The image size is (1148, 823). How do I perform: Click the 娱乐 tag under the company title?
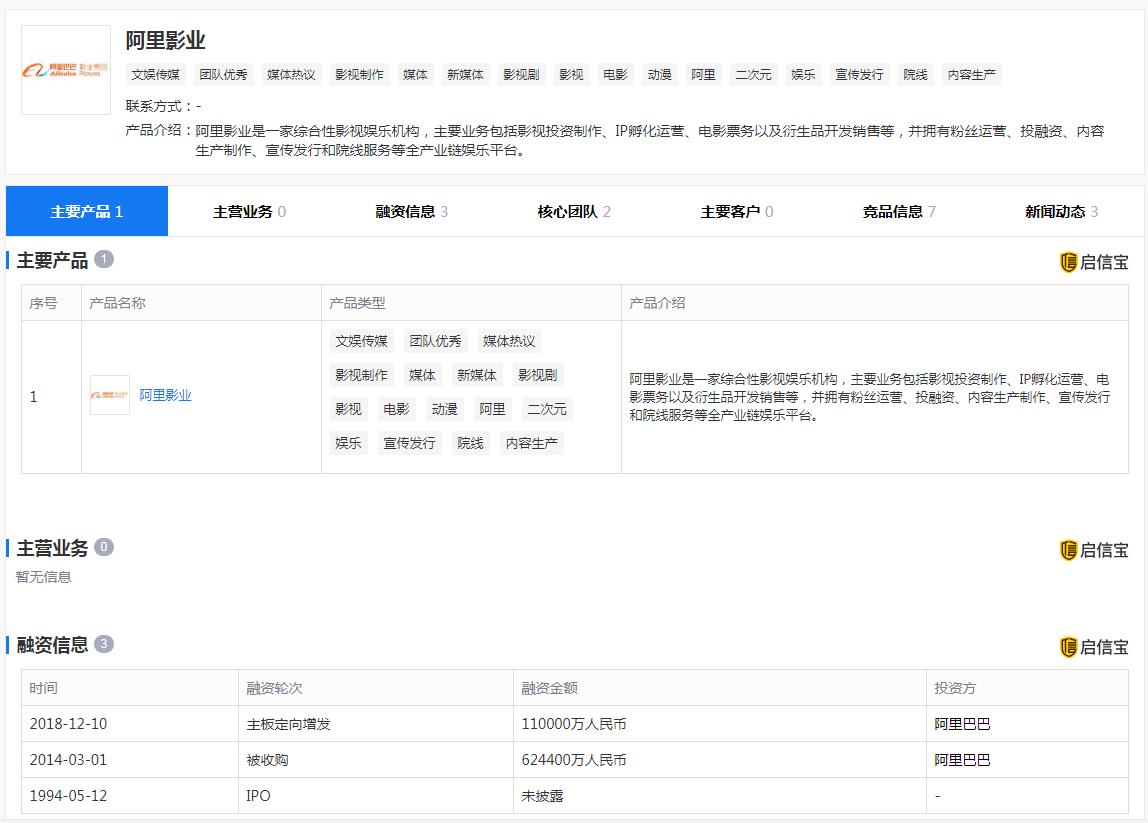803,75
